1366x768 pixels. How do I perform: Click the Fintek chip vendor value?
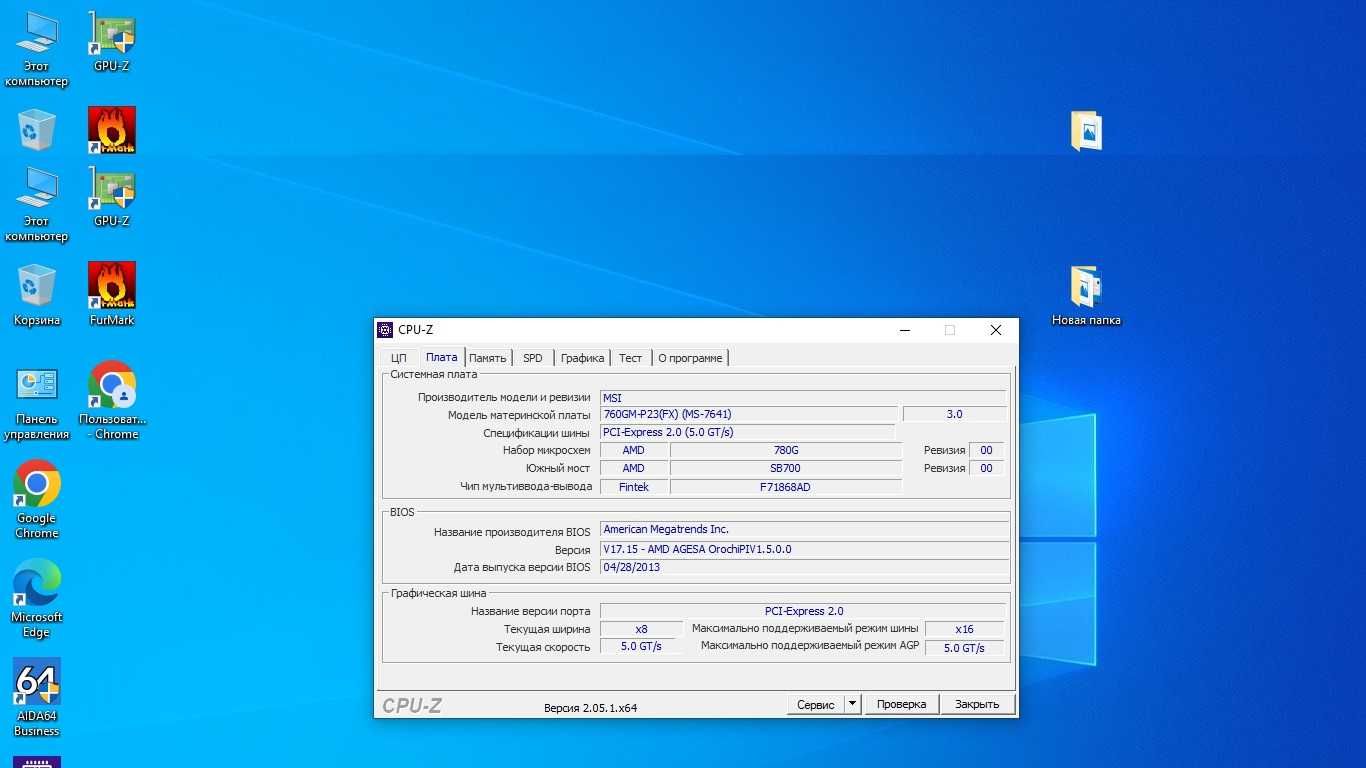click(634, 487)
